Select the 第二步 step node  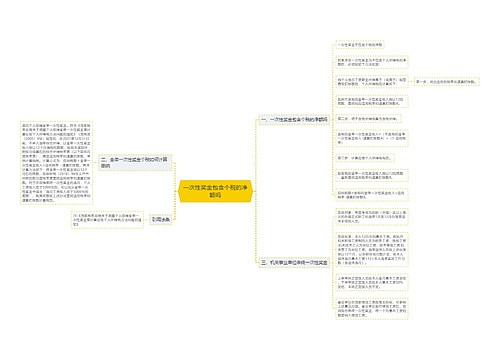368,119
